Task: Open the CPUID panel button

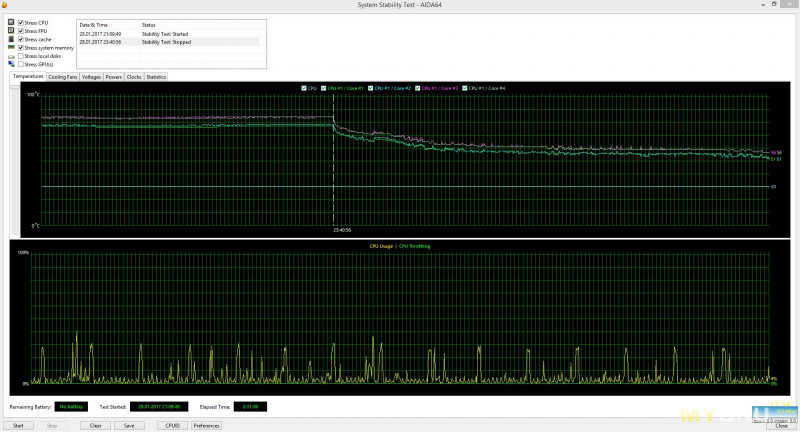Action: click(172, 425)
